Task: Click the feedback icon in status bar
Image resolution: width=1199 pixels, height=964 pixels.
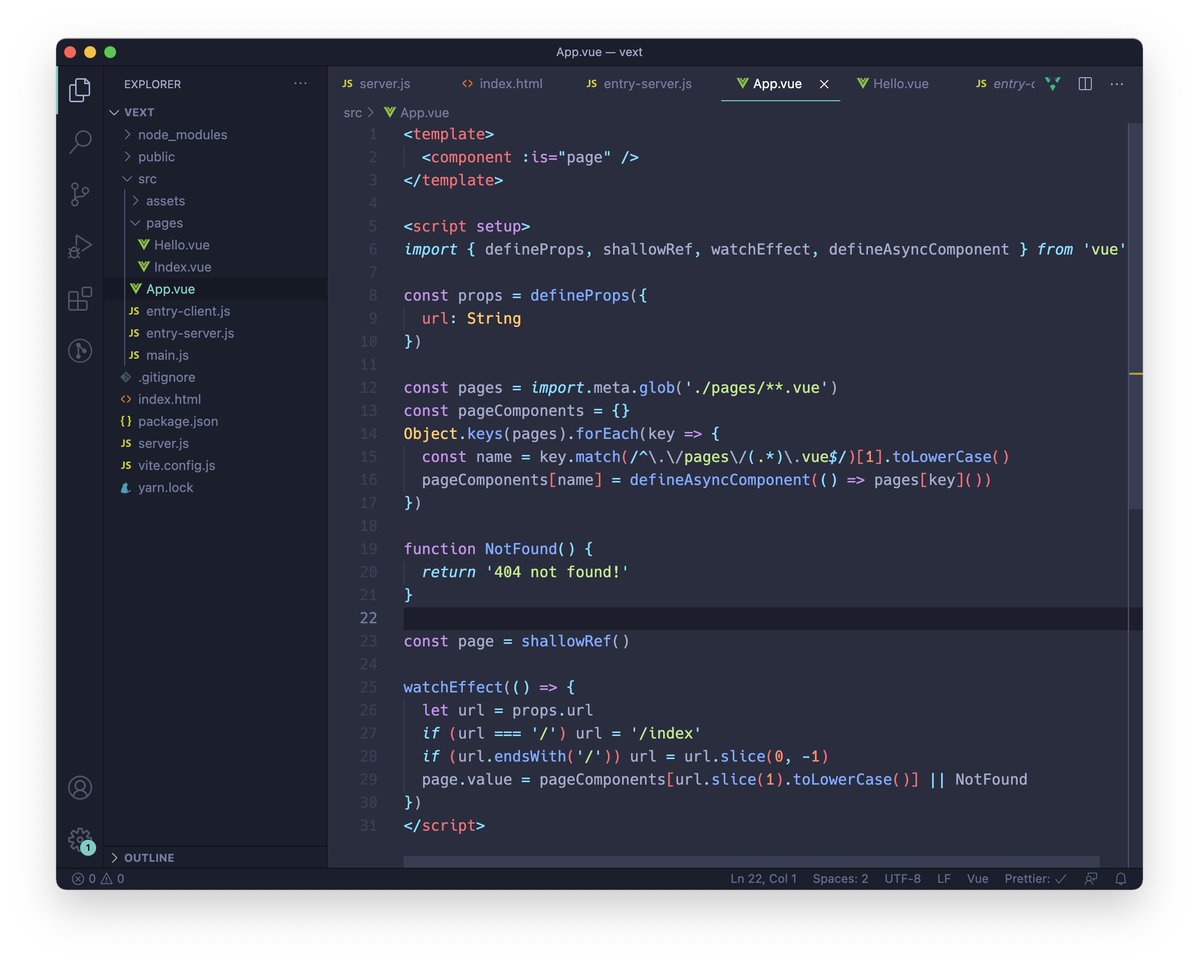Action: (1091, 879)
